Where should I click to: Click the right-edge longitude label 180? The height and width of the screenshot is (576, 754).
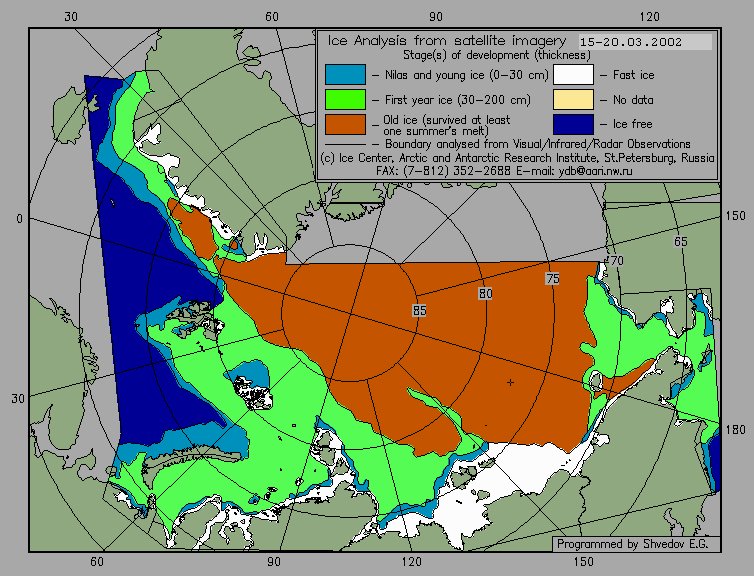735,430
